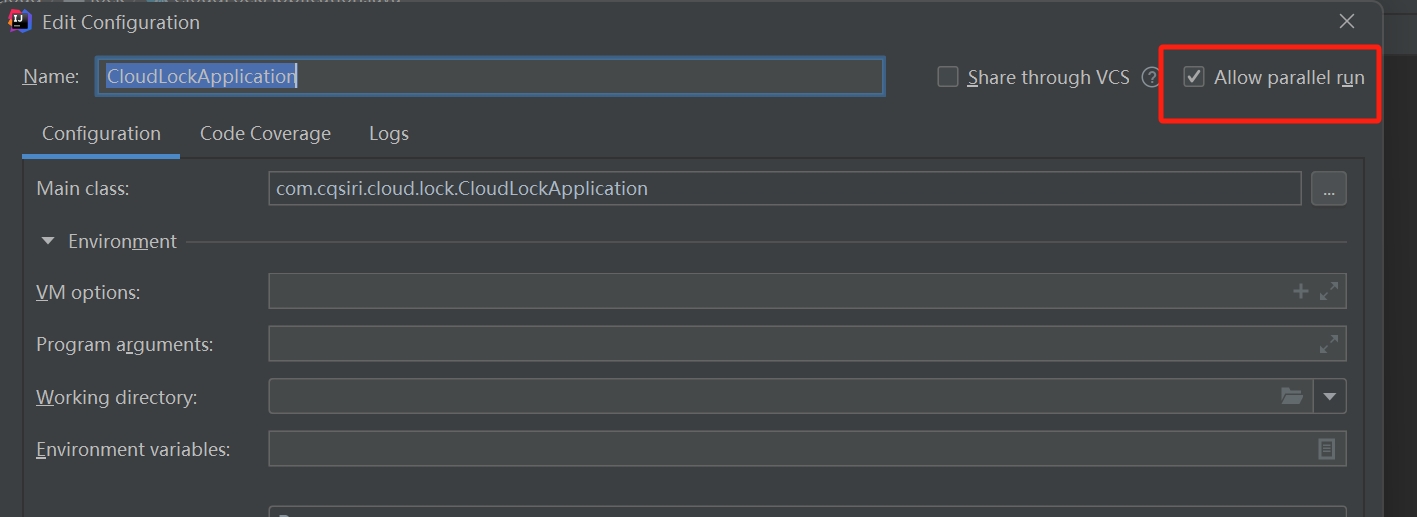Expand the Program arguments field editor

[x=1328, y=344]
